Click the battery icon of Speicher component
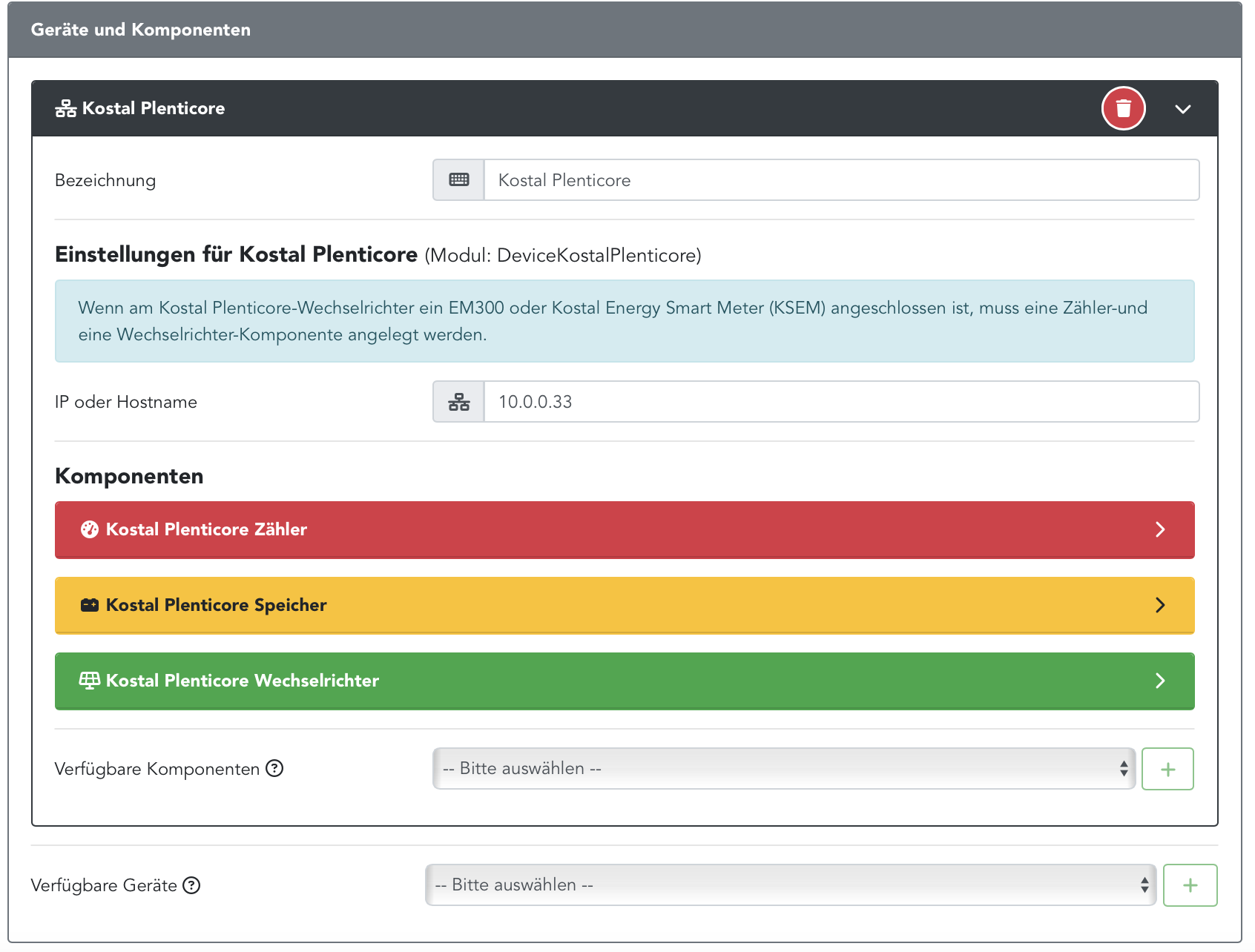The image size is (1255, 952). 89,605
